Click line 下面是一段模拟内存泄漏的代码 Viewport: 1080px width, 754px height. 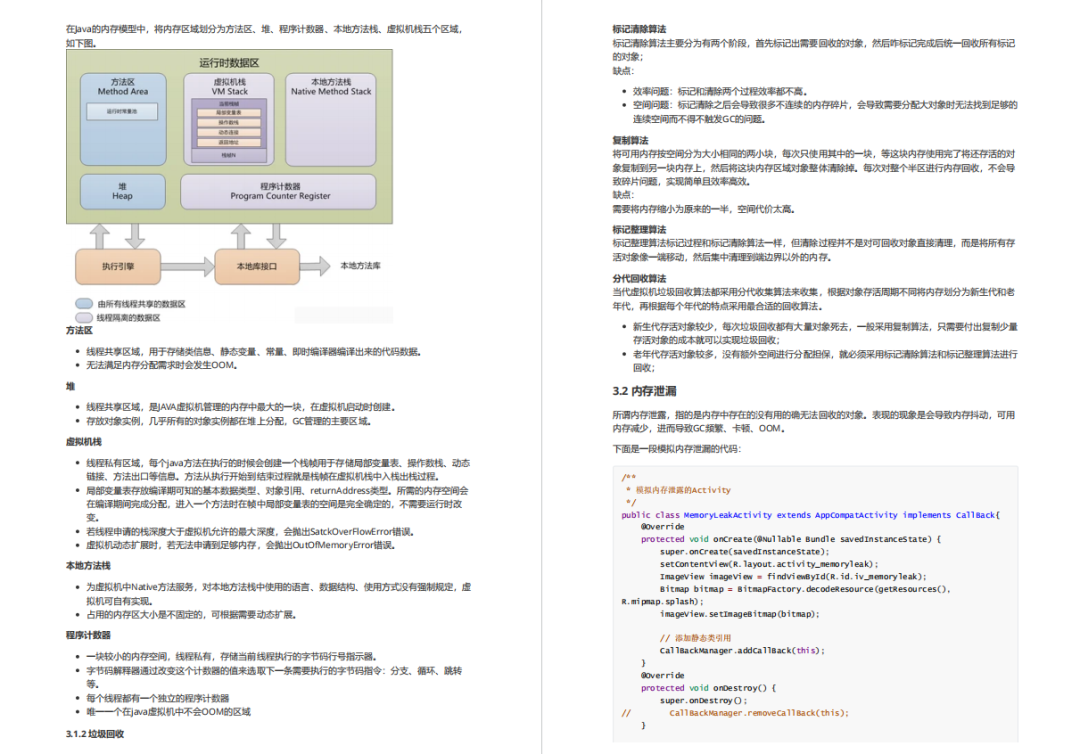click(x=677, y=449)
